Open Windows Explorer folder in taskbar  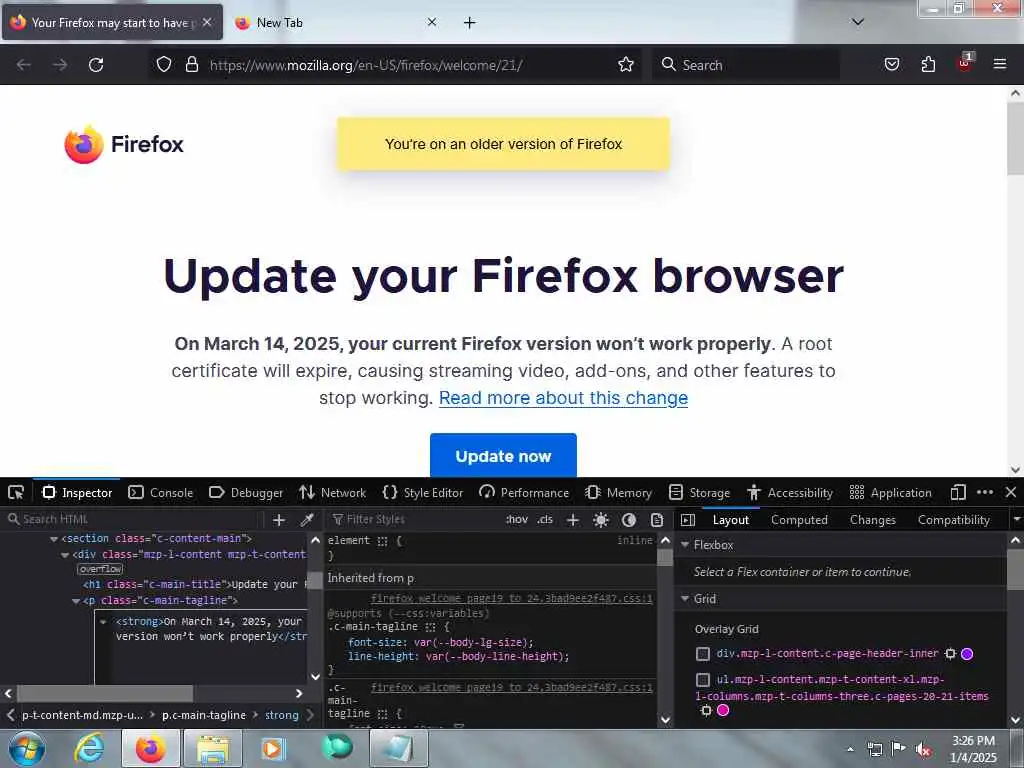(x=213, y=748)
